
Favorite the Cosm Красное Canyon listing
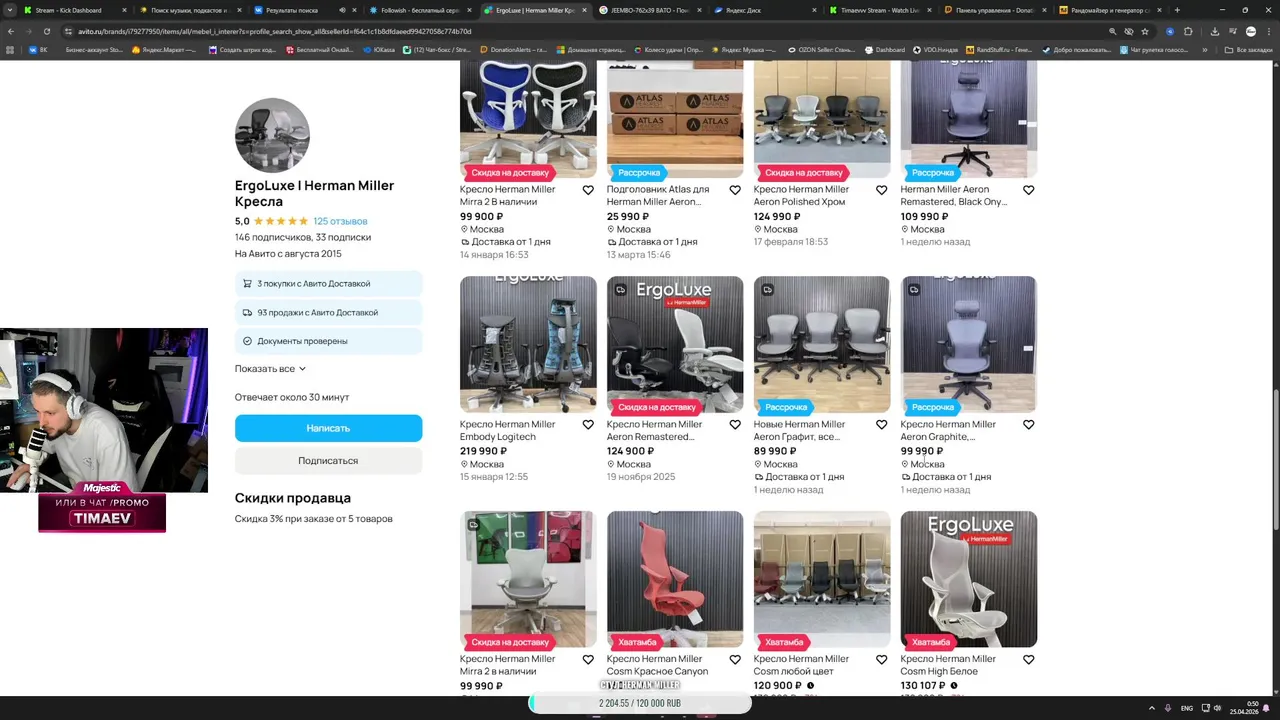(735, 660)
